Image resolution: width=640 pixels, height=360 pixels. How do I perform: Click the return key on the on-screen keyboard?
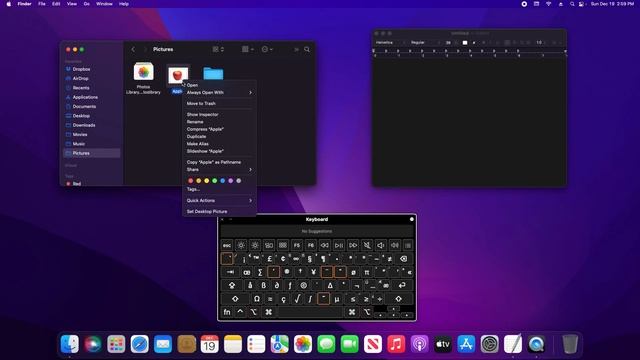(402, 285)
